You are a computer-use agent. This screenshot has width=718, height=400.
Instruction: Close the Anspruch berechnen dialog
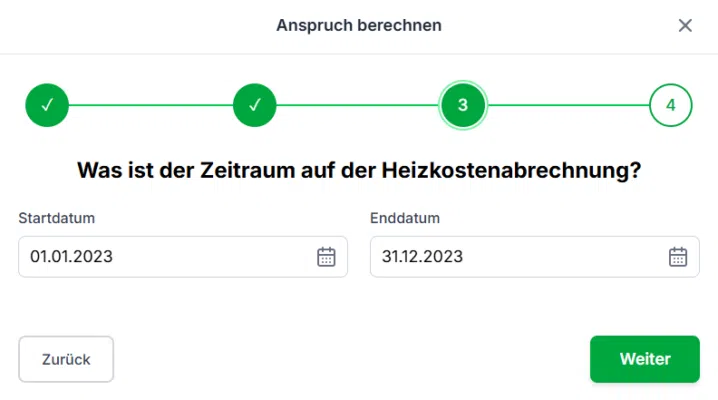(685, 26)
